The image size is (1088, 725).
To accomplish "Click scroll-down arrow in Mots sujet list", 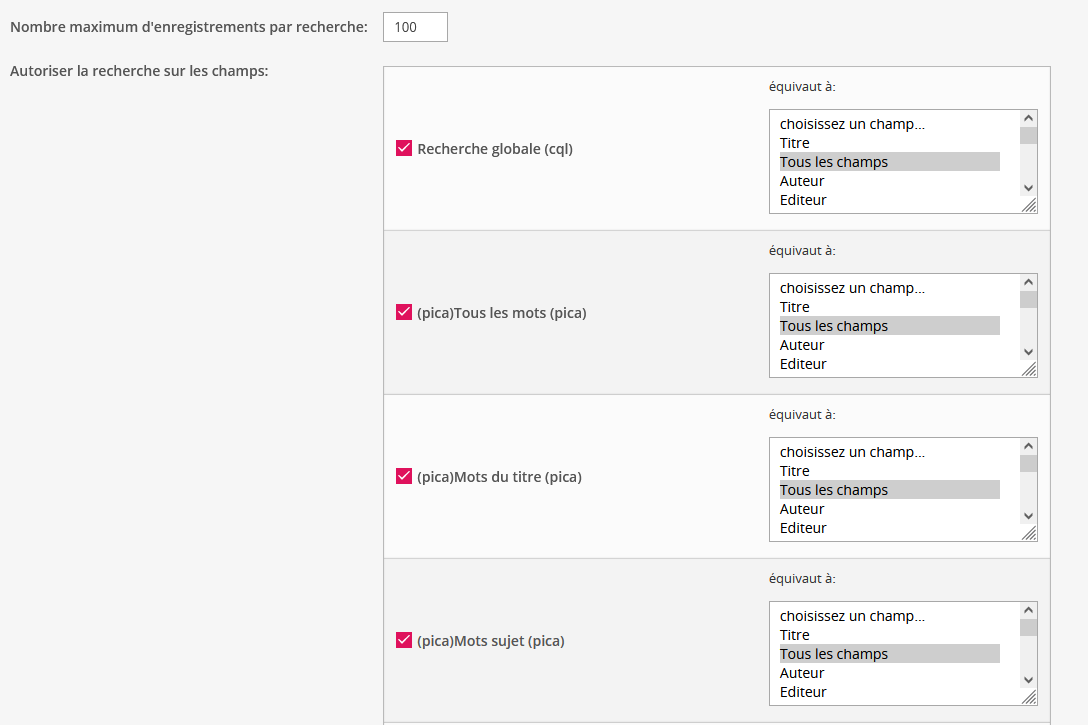I will pos(1028,679).
